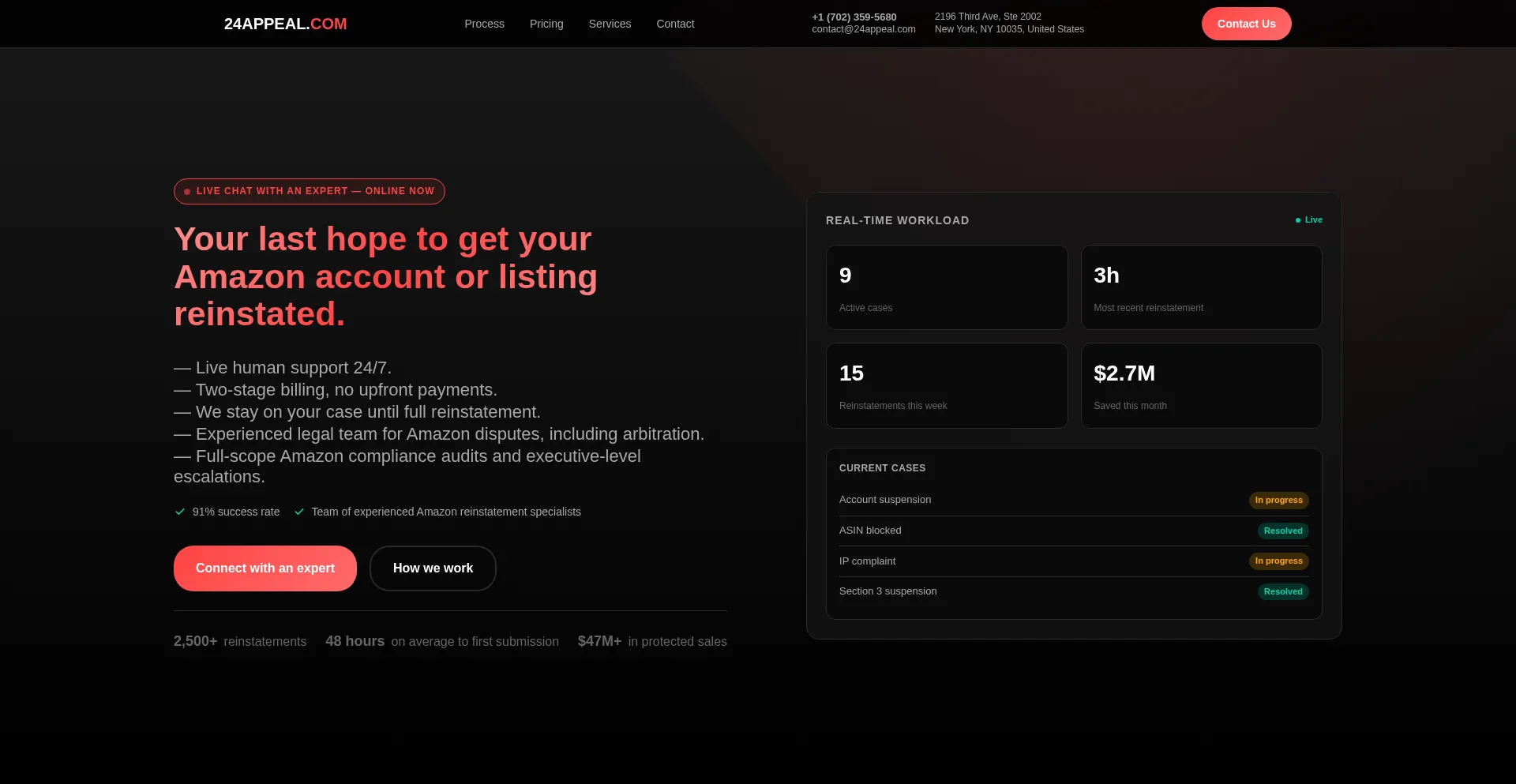Click the red dot in live chat badge

click(x=187, y=192)
